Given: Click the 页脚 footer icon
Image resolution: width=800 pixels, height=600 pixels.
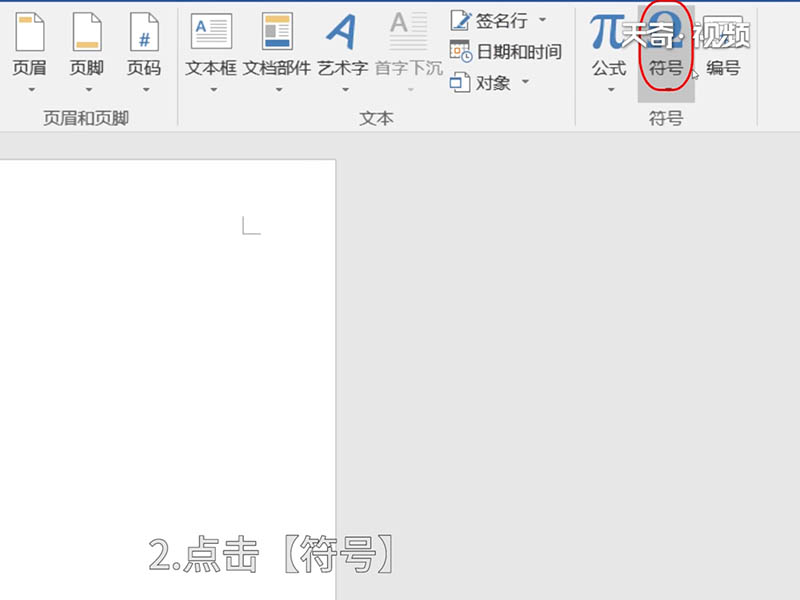Looking at the screenshot, I should [x=87, y=32].
